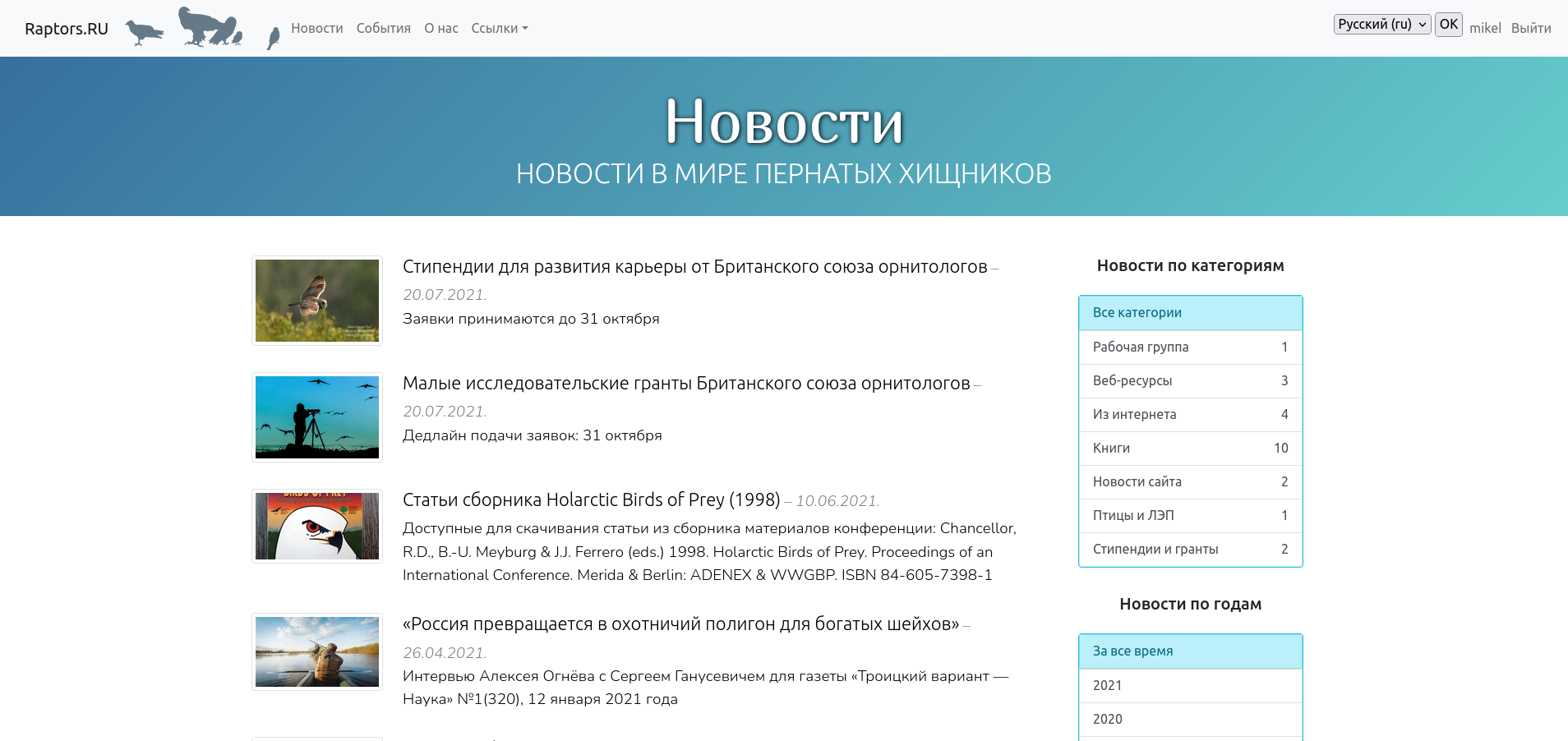Open the hunter on lake thumbnail
The image size is (1568, 741).
317,652
